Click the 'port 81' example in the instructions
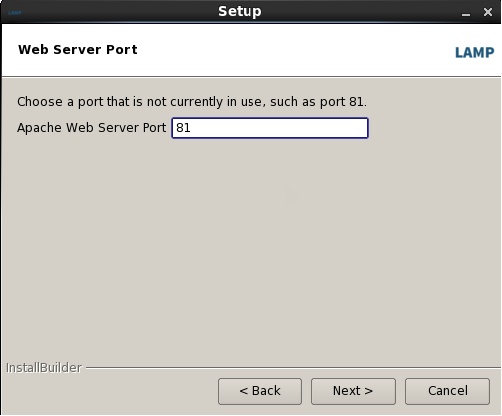502x416 pixels. click(341, 102)
